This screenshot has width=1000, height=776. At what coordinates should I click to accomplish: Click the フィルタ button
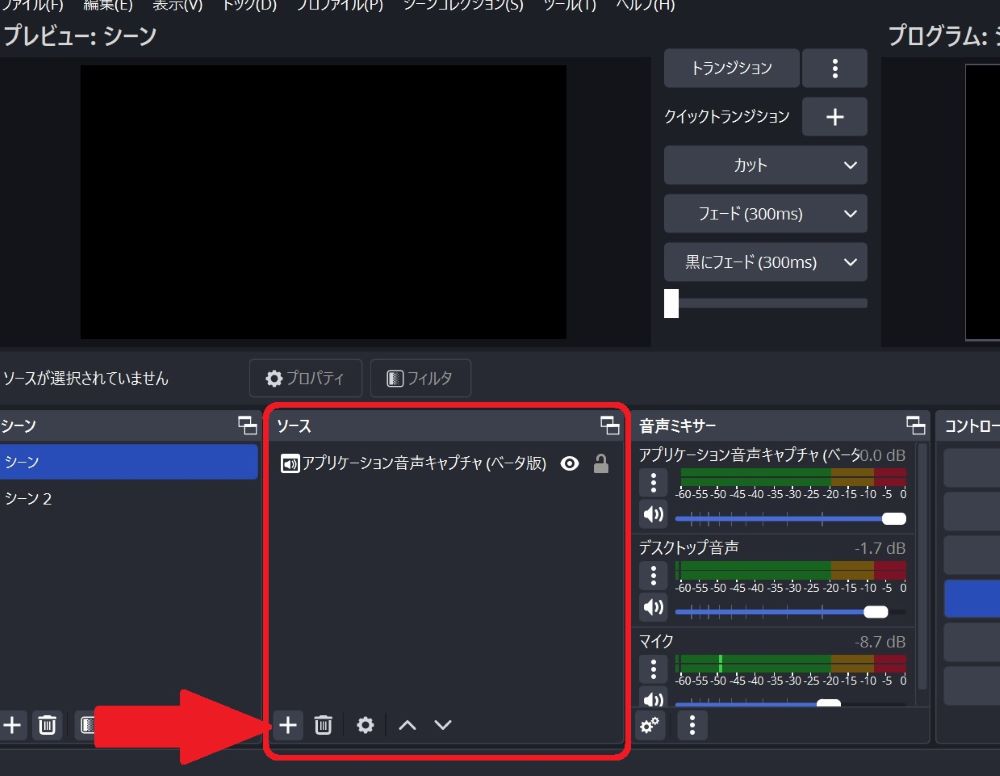pyautogui.click(x=420, y=378)
